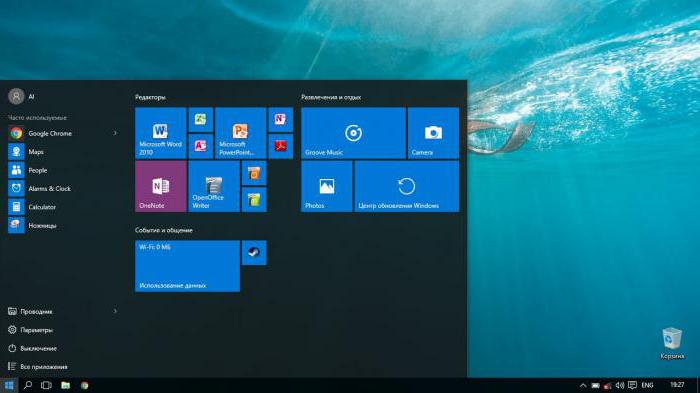This screenshot has width=700, height=393.
Task: Open the Microsoft PowerPoint tile
Action: point(241,133)
